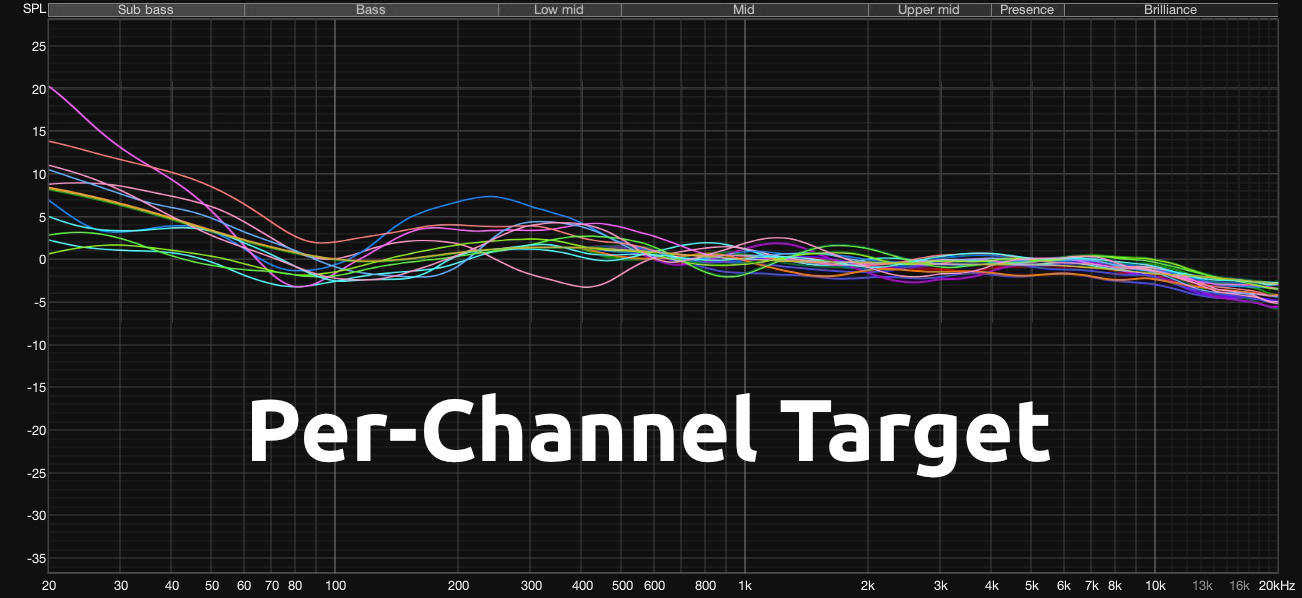Image resolution: width=1302 pixels, height=598 pixels.
Task: Click the 10k frequency axis label
Action: coord(1155,586)
